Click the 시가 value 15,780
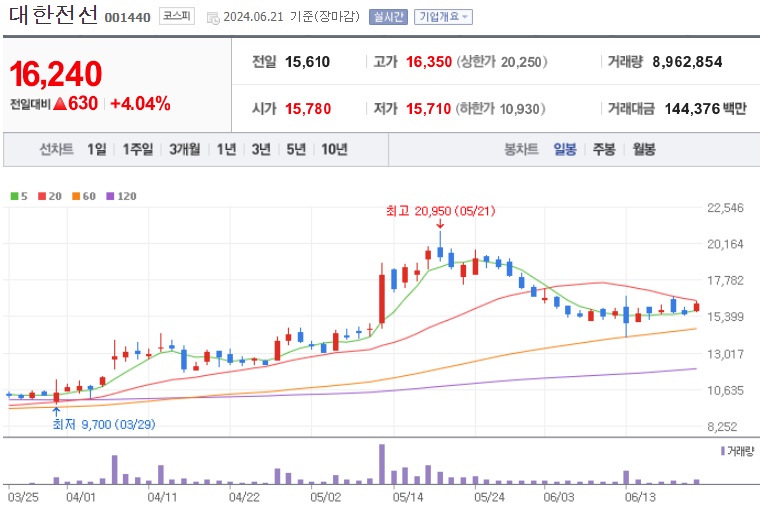The image size is (760, 509). [308, 109]
